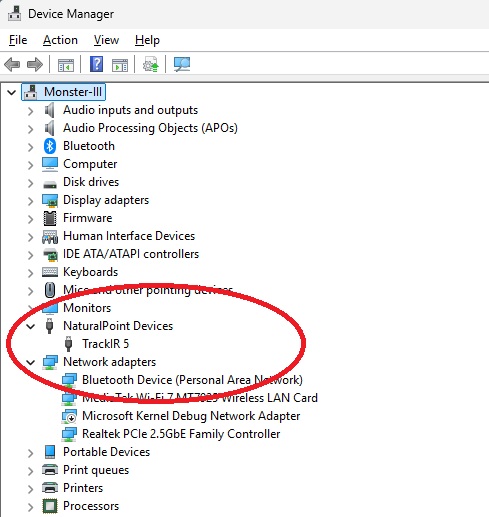The height and width of the screenshot is (517, 489).
Task: Select the Network adapters label
Action: pyautogui.click(x=109, y=362)
